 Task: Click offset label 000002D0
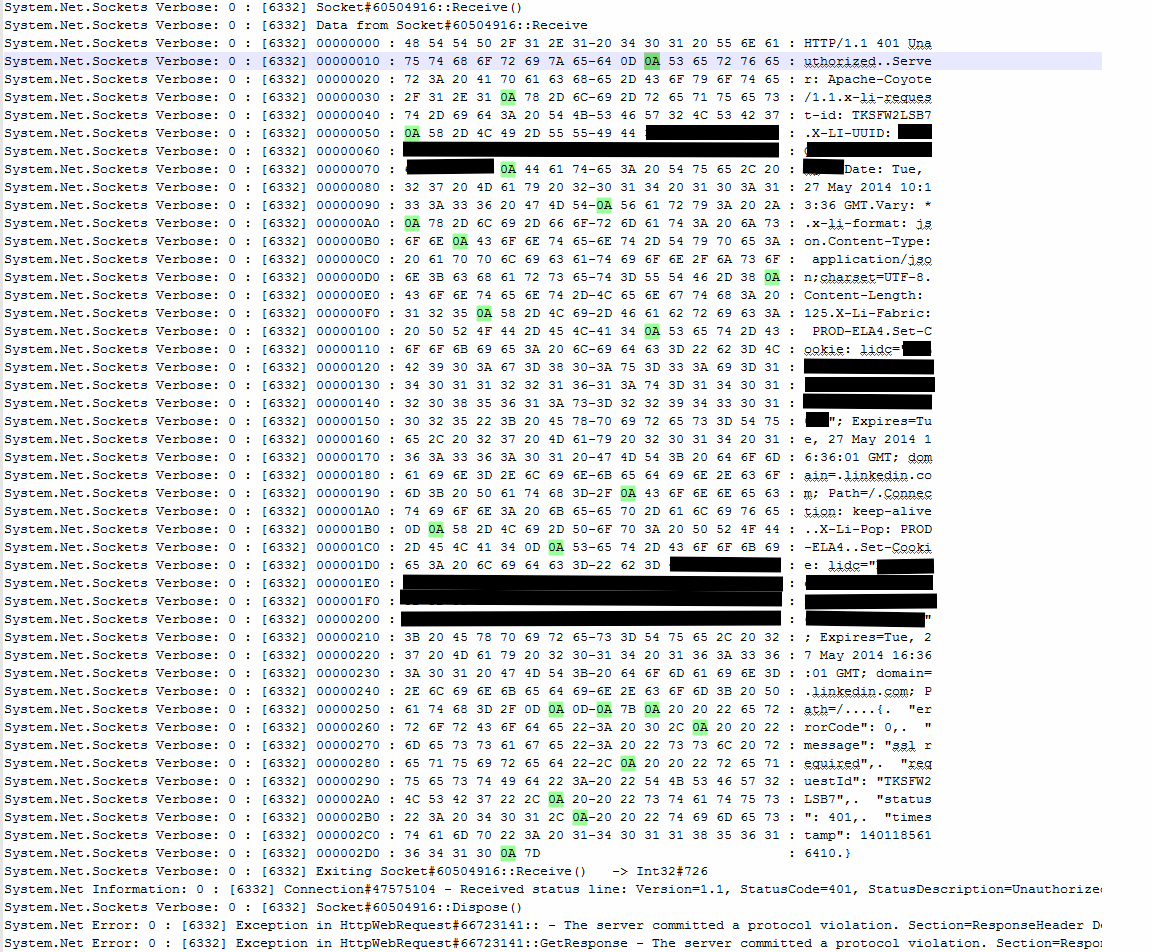[x=348, y=853]
